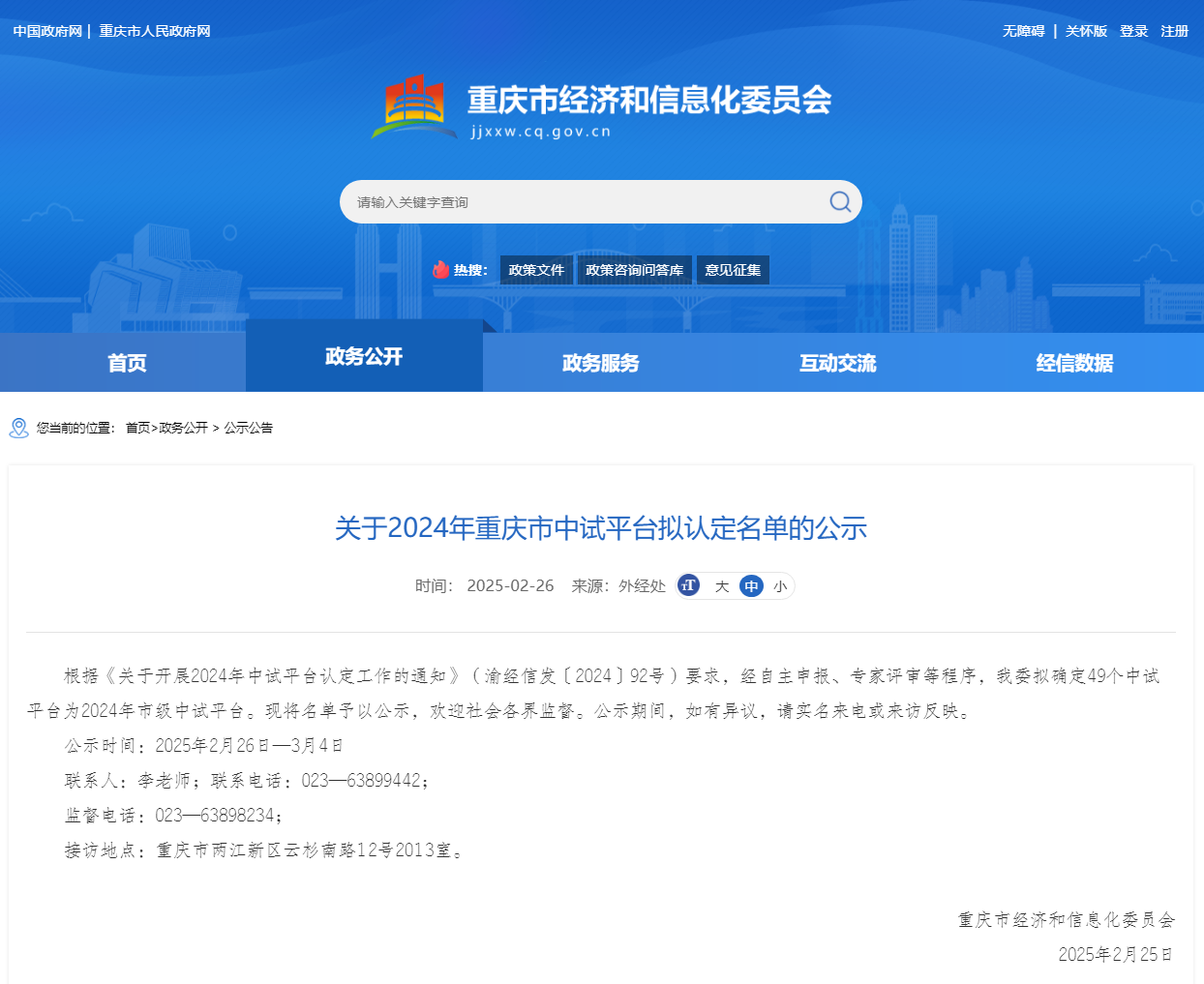
Task: Click the 政策文件 hot search tag
Action: 536,270
